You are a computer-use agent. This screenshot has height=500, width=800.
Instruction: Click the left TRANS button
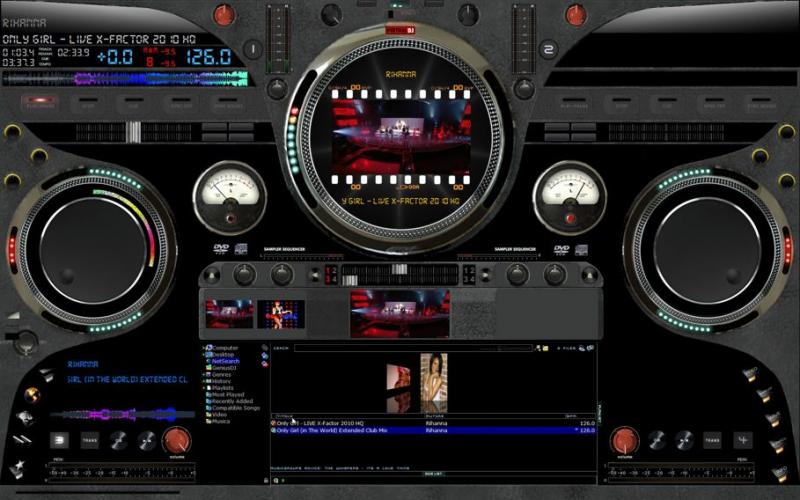[x=90, y=440]
